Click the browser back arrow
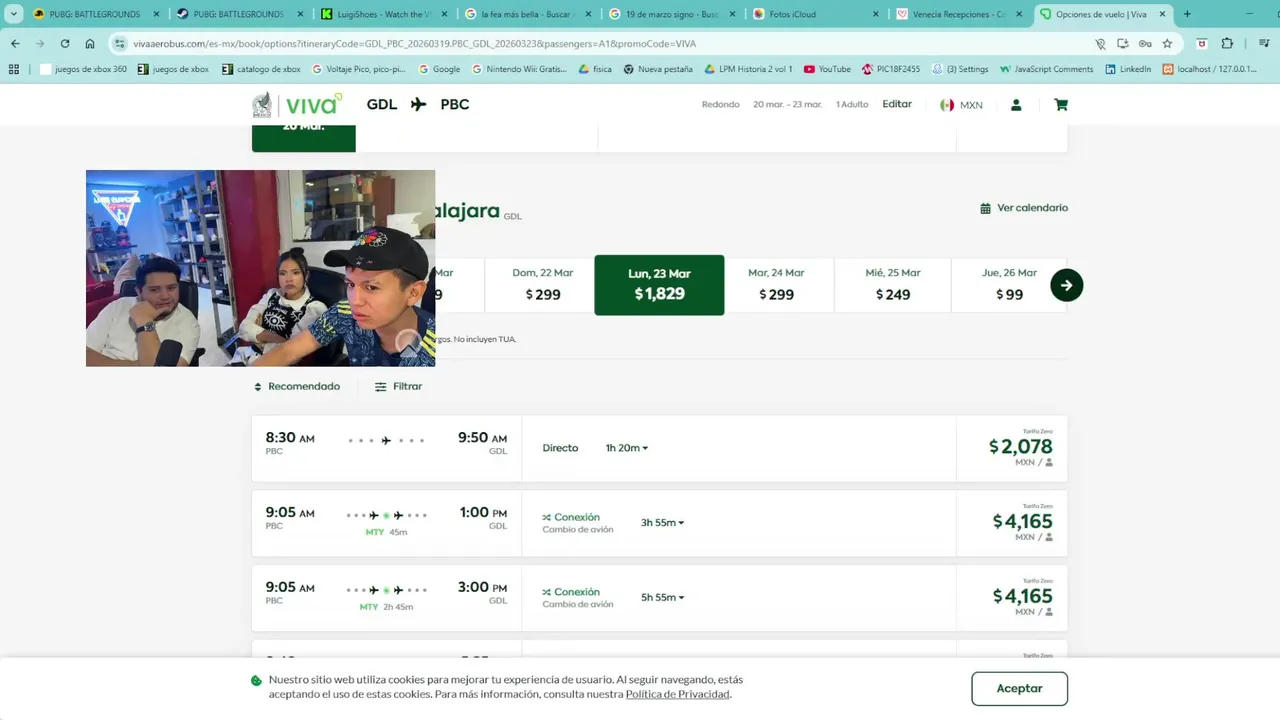 pyautogui.click(x=15, y=44)
